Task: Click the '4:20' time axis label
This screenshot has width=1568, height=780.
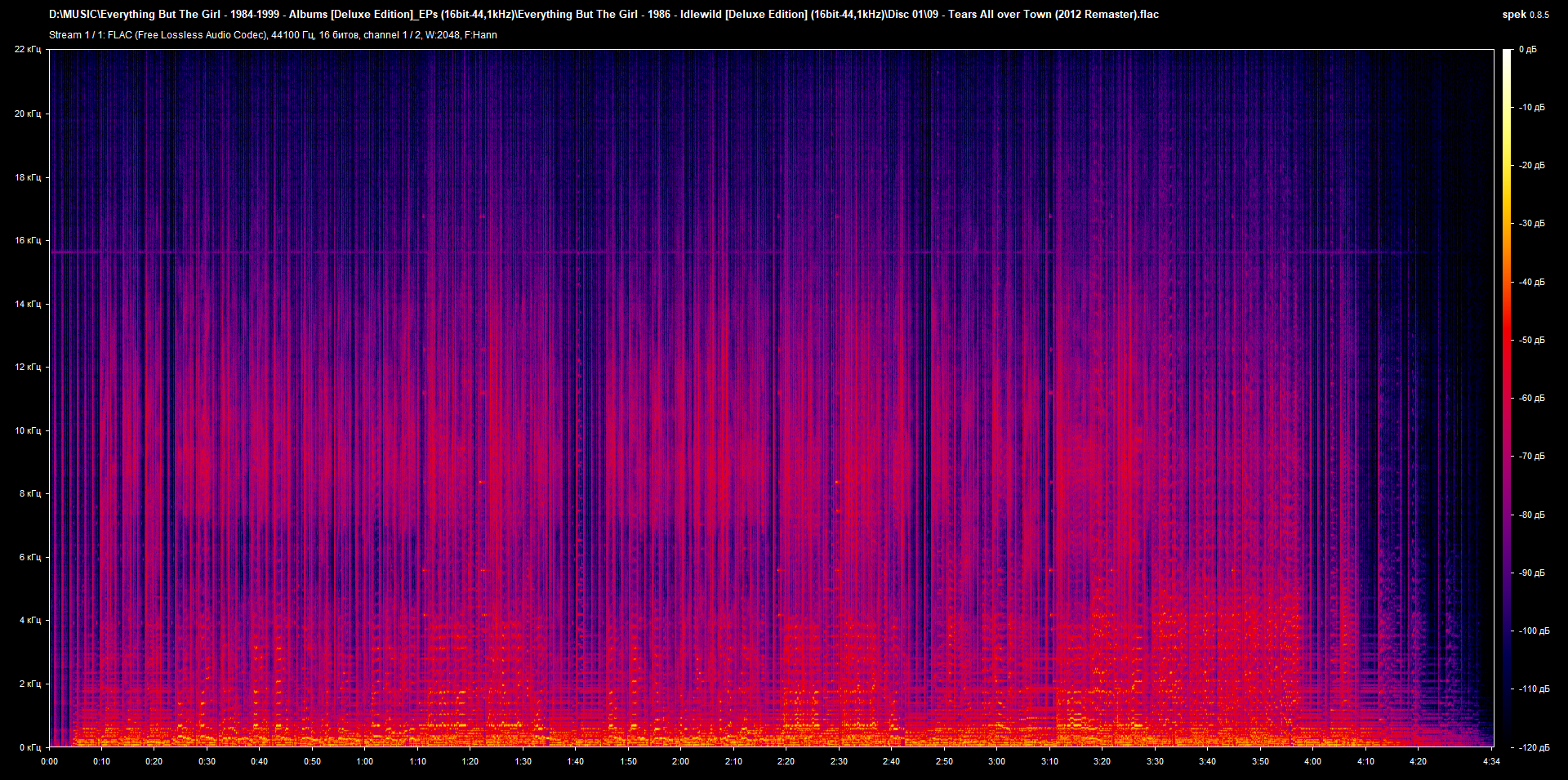Action: (x=1418, y=761)
